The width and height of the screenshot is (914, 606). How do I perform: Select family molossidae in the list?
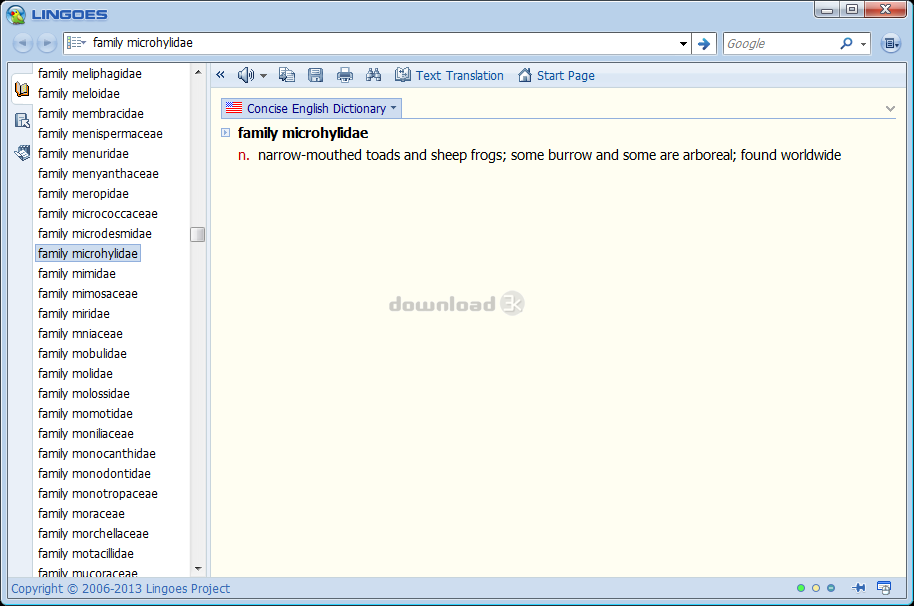84,393
